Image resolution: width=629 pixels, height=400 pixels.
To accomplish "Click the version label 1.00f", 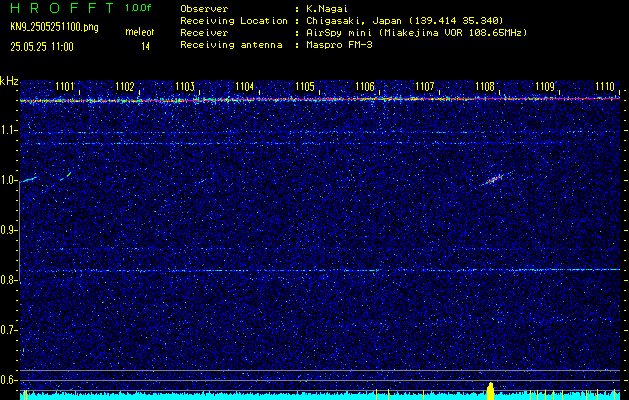I will coord(138,8).
